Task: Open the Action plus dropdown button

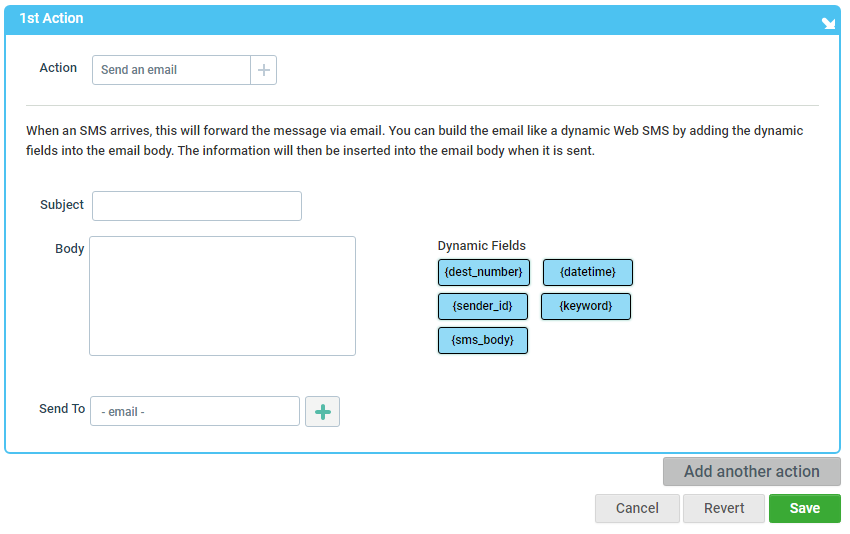Action: (263, 70)
